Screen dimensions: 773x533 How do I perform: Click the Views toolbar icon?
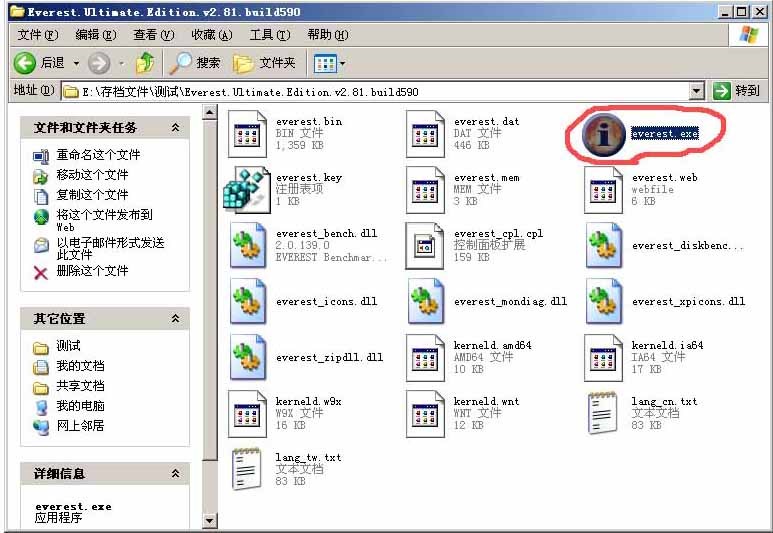click(x=325, y=63)
